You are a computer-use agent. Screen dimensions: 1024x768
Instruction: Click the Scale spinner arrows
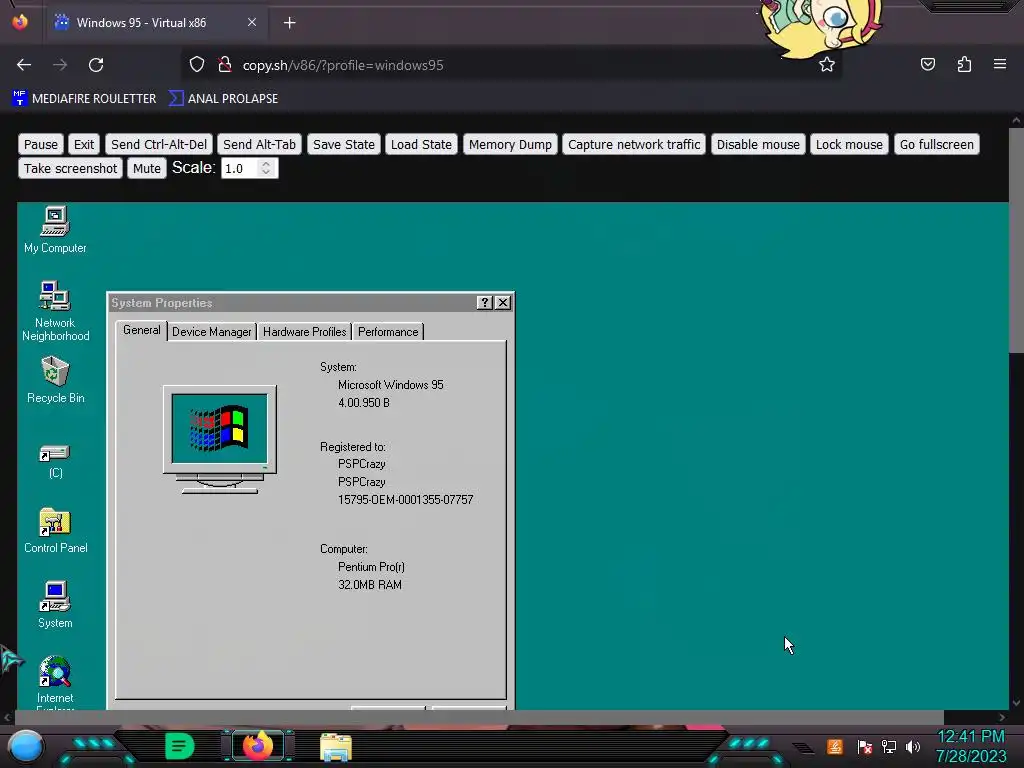pyautogui.click(x=266, y=168)
